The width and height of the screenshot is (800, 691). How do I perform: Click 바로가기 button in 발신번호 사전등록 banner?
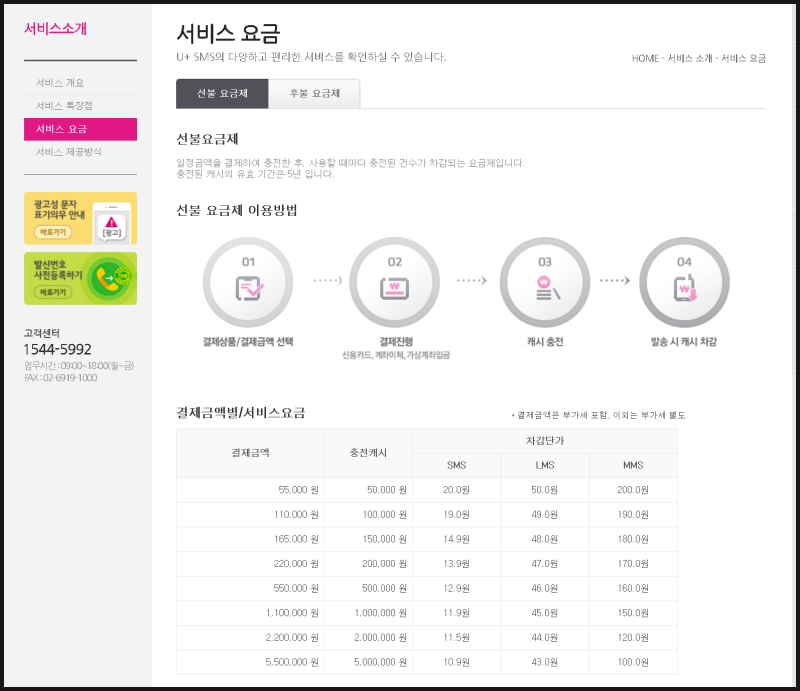tap(53, 292)
